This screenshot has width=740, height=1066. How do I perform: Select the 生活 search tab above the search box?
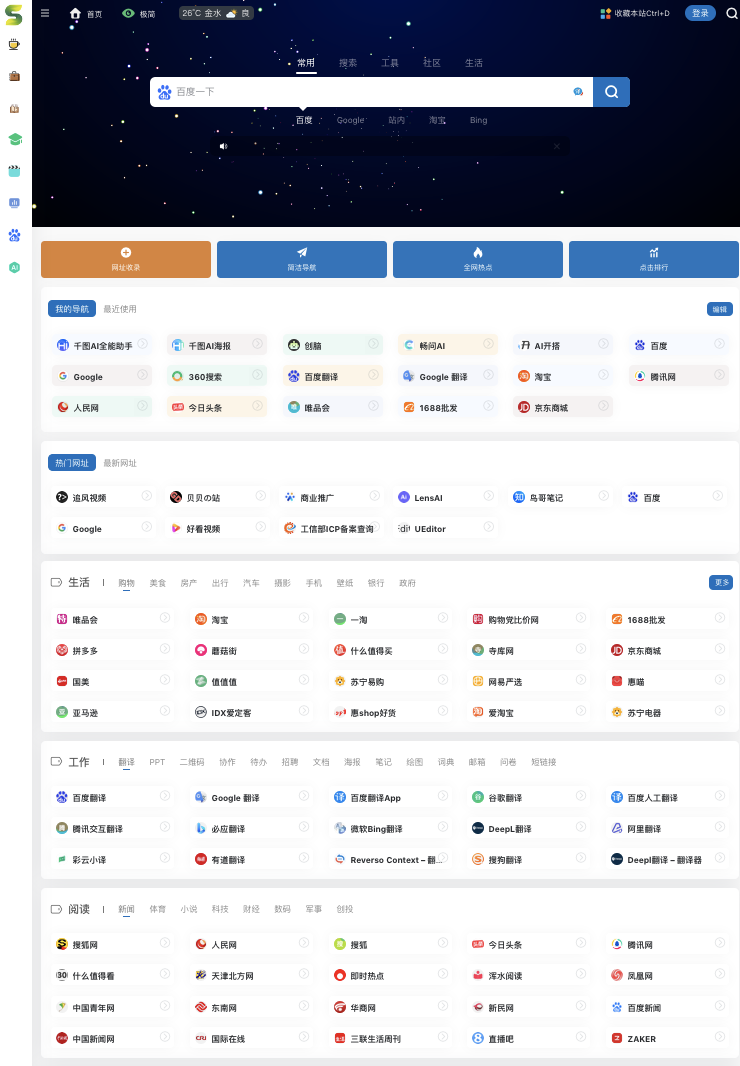(474, 63)
